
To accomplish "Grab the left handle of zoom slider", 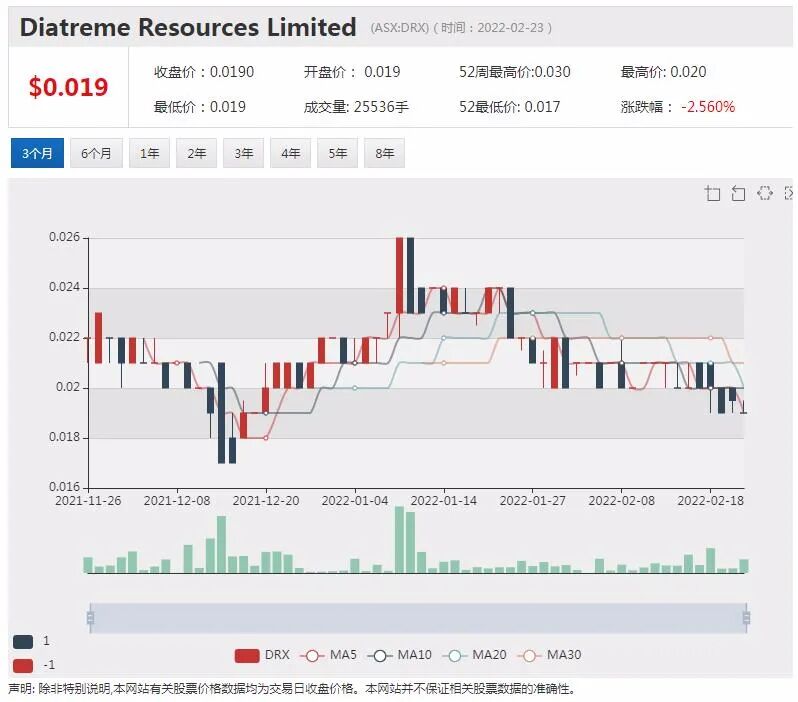I will click(91, 618).
